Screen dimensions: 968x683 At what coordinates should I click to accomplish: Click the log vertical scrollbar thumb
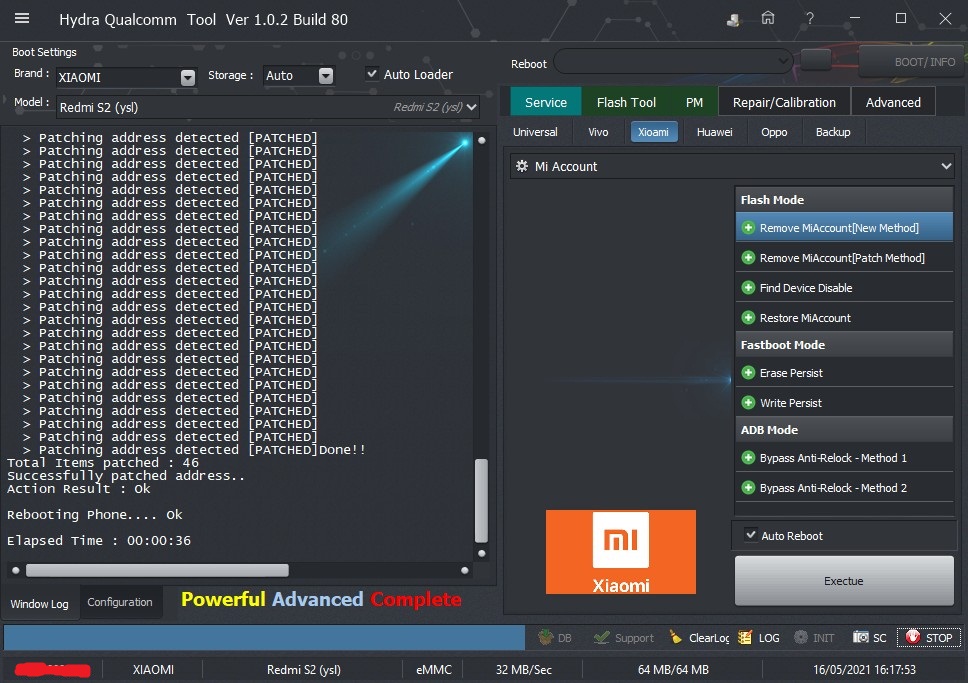pos(482,500)
